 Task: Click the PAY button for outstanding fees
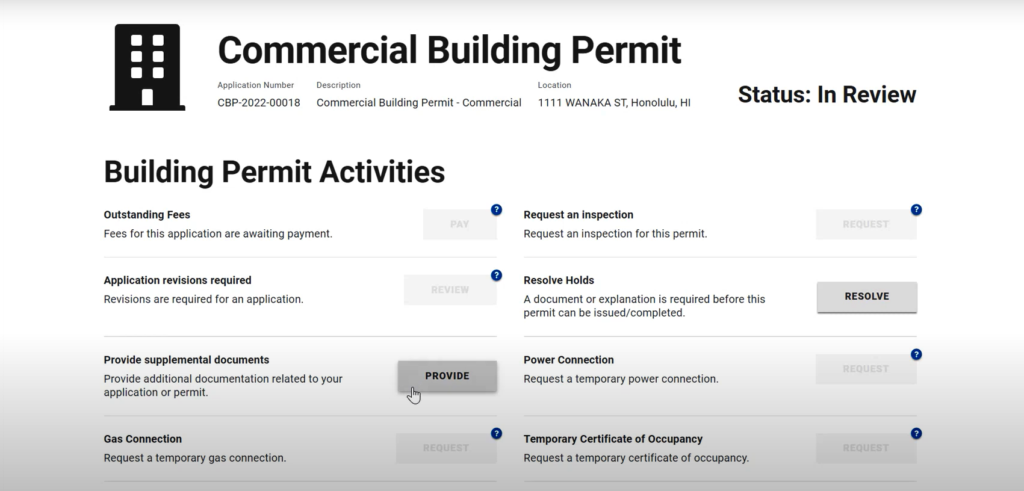point(460,224)
